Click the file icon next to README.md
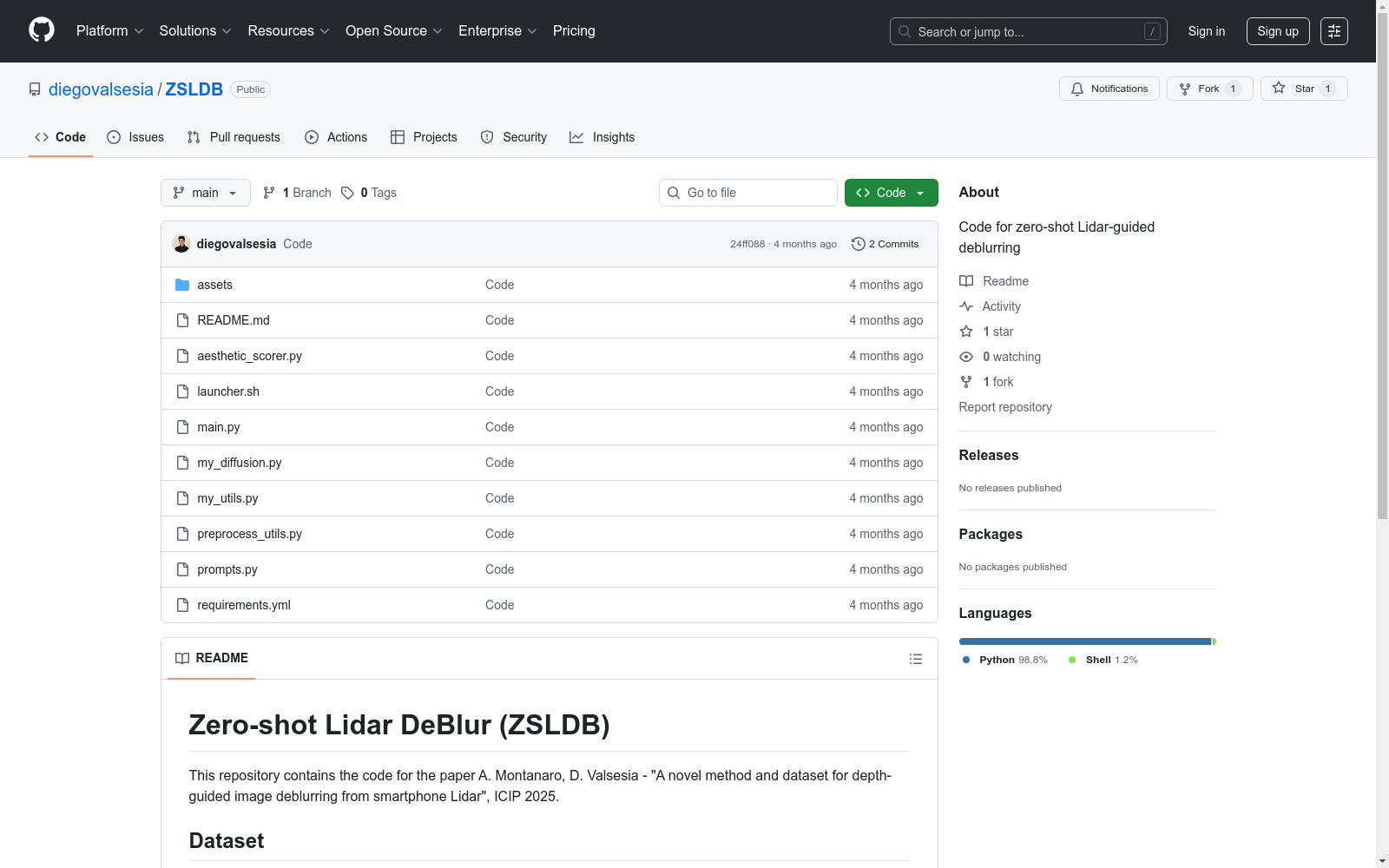Image resolution: width=1389 pixels, height=868 pixels. 182,320
